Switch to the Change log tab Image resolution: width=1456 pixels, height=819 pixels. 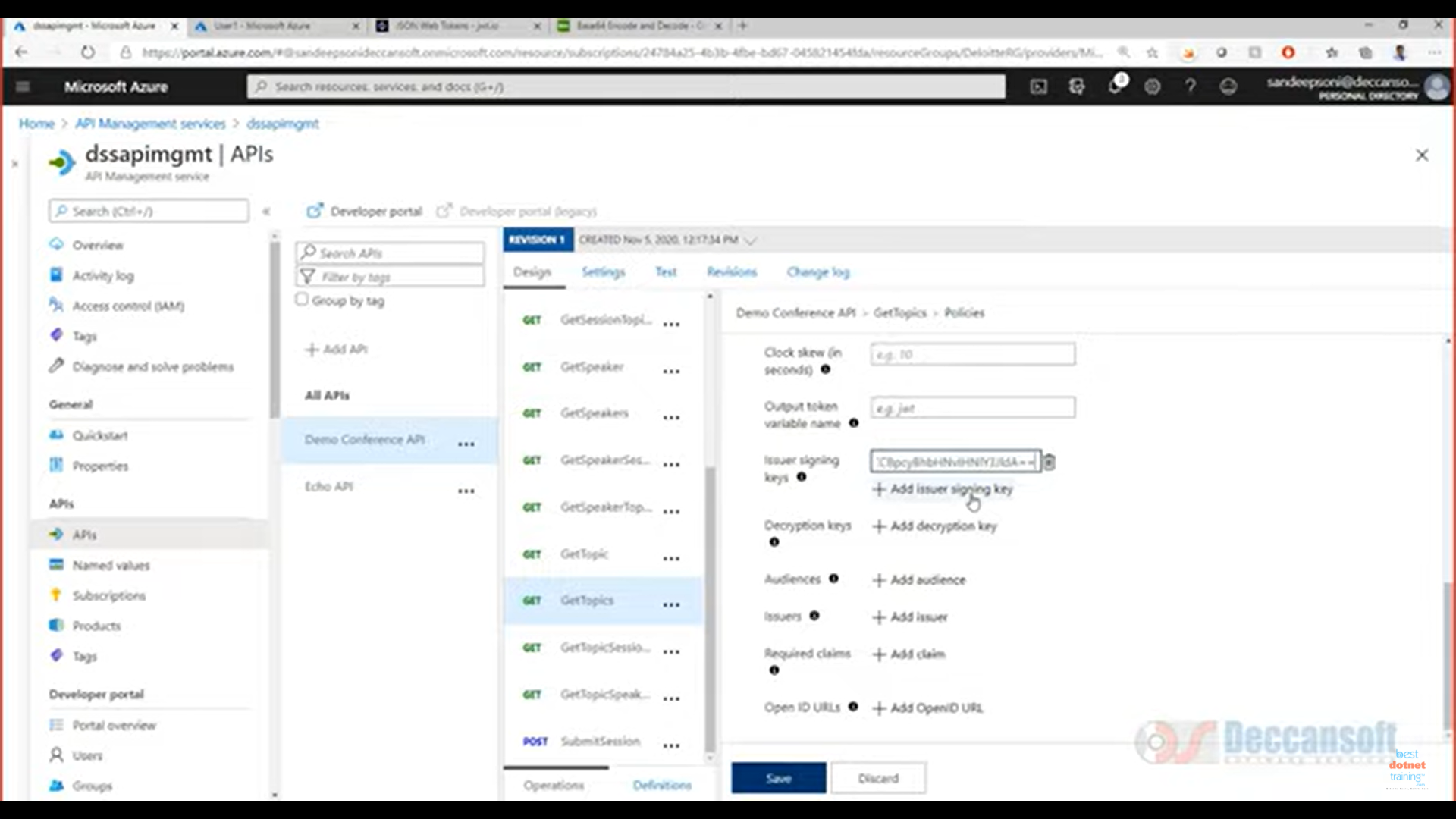tap(818, 272)
